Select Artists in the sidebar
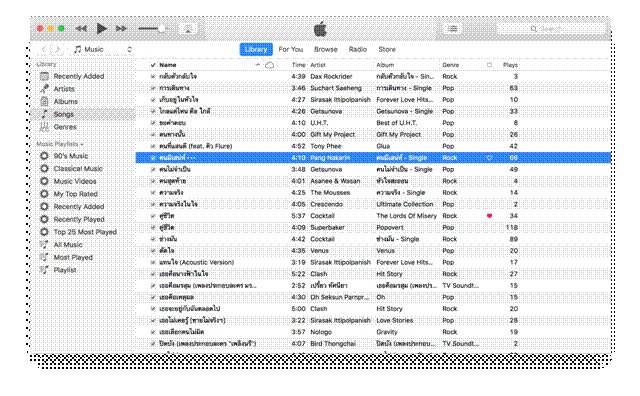 tap(64, 89)
